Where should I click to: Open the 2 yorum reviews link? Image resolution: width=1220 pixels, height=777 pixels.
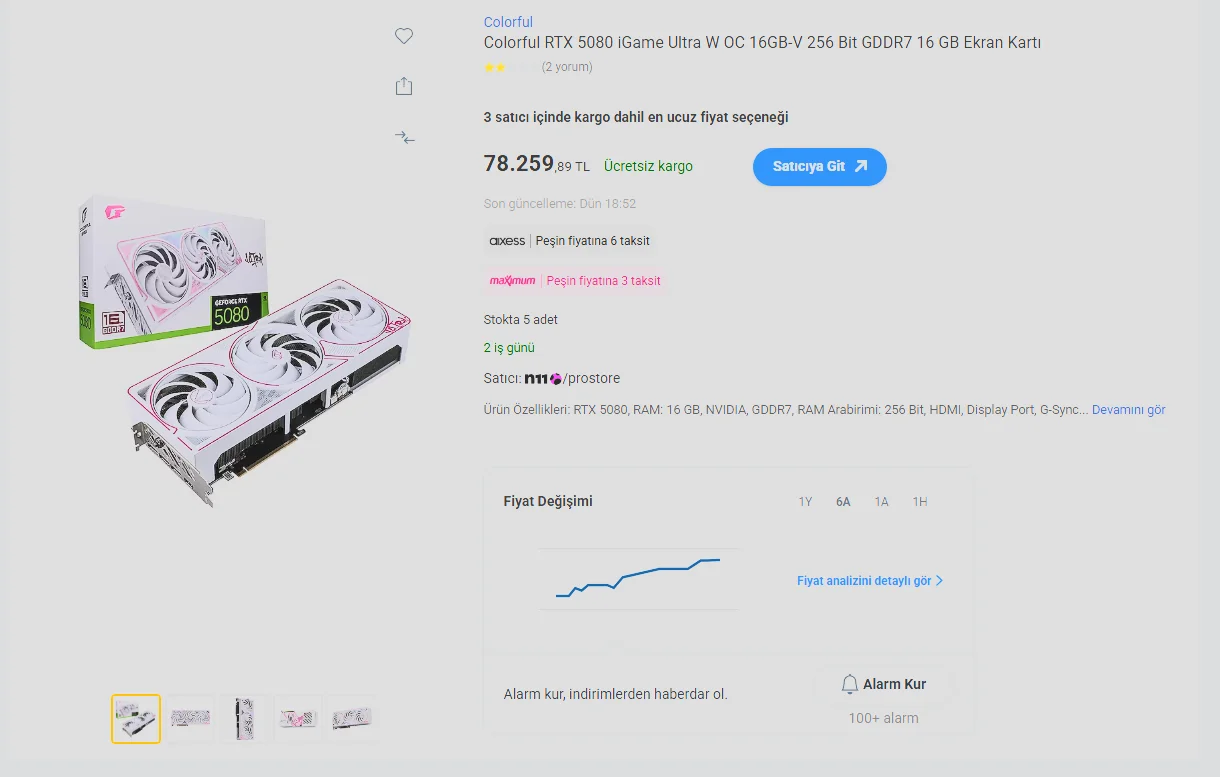pyautogui.click(x=567, y=67)
